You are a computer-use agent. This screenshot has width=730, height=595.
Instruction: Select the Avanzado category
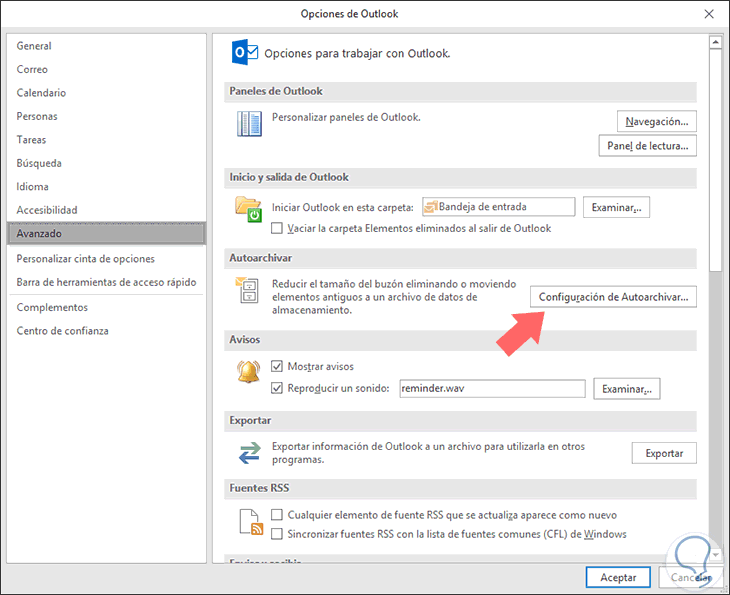(x=107, y=233)
